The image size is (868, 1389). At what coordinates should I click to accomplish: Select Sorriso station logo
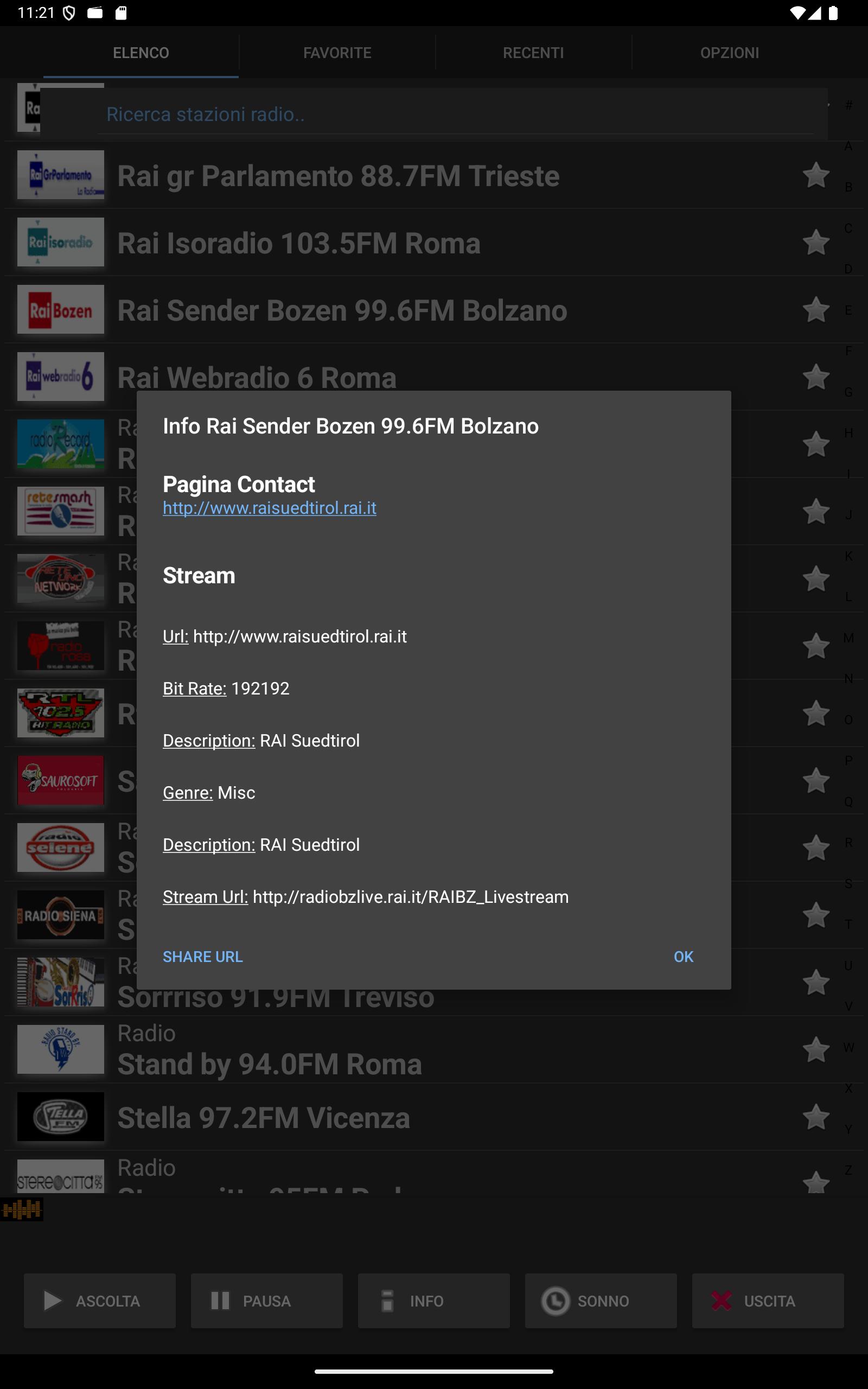tap(60, 982)
